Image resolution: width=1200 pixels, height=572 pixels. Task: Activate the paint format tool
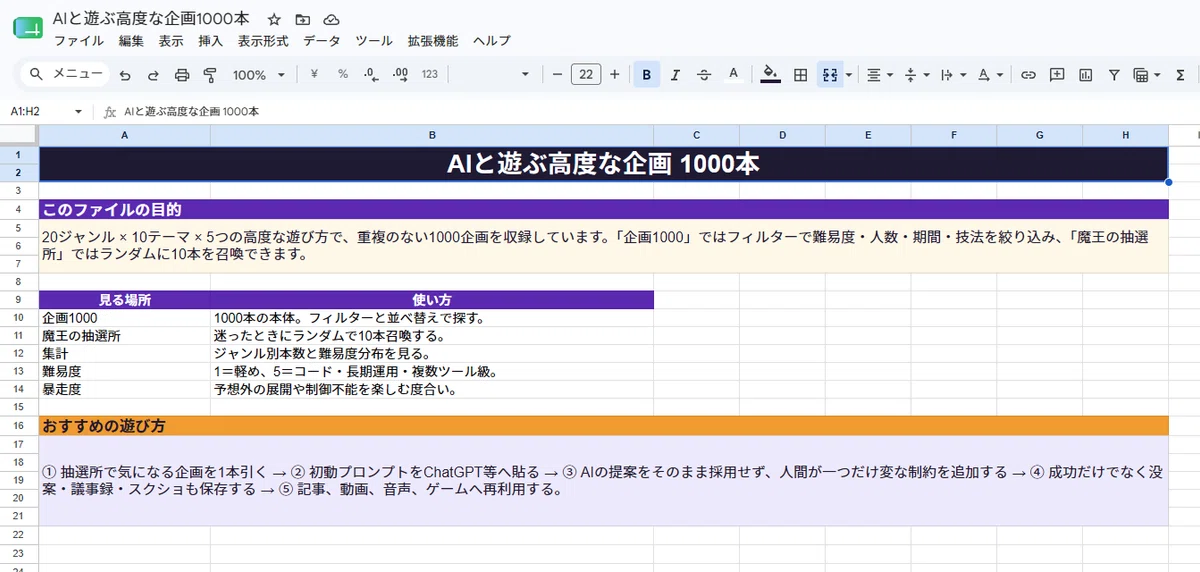pyautogui.click(x=210, y=75)
